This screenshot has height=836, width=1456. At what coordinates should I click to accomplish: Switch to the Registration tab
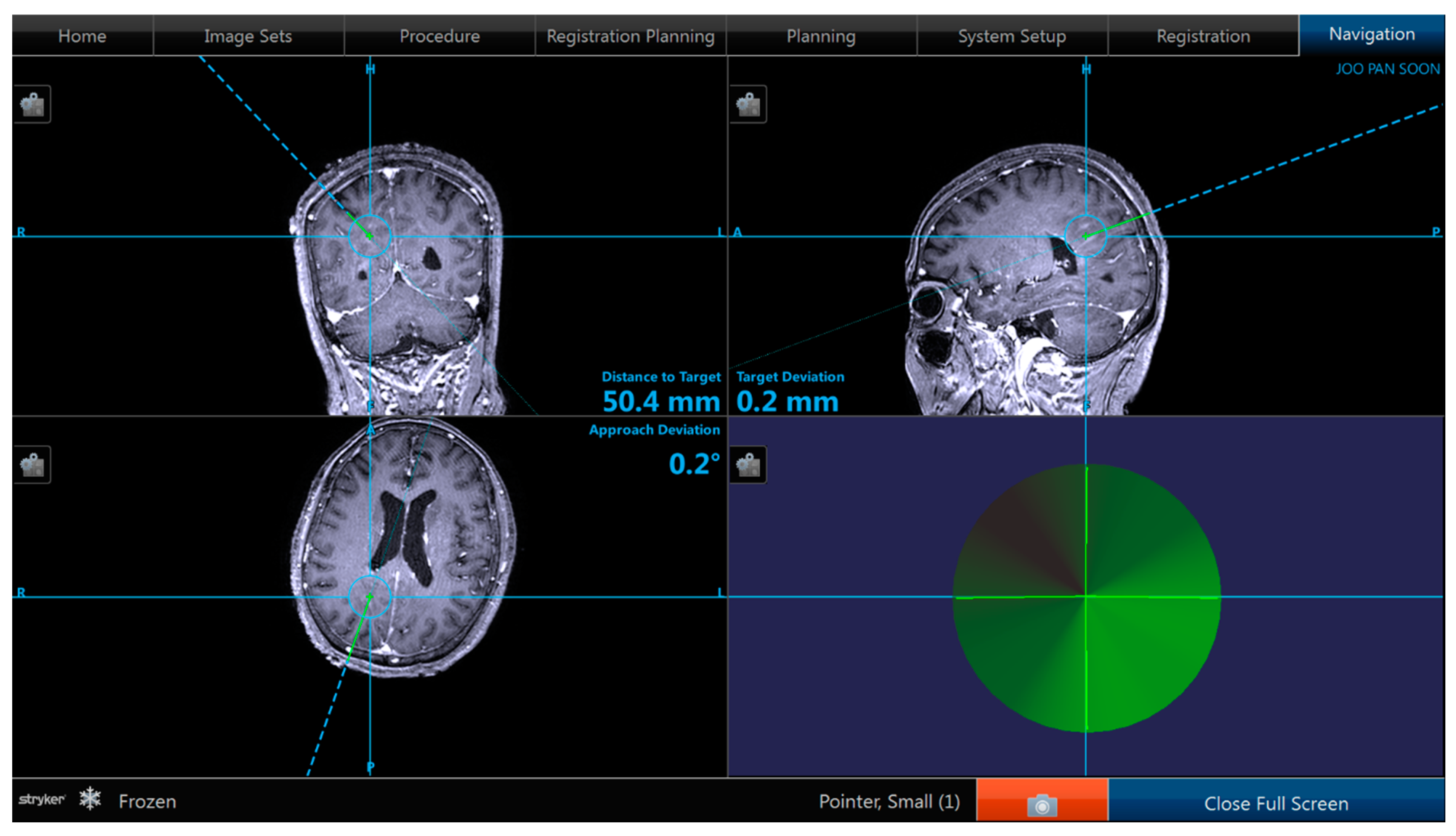tap(1203, 36)
